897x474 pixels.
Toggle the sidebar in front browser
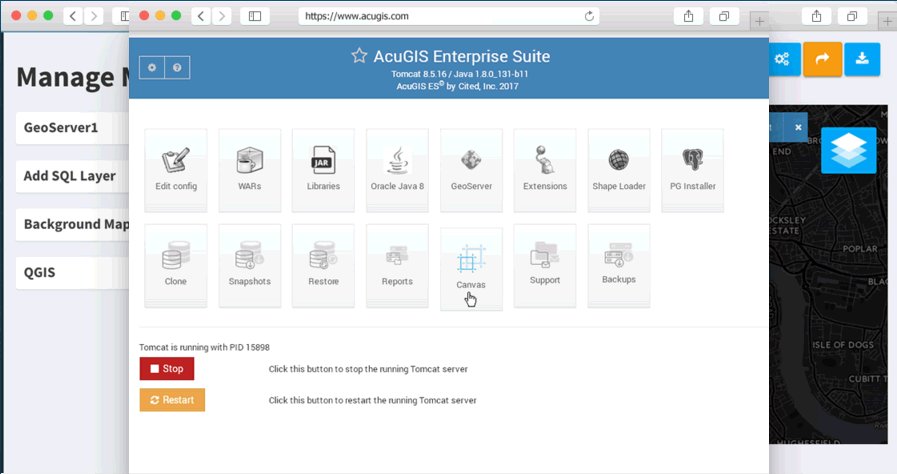[x=255, y=16]
